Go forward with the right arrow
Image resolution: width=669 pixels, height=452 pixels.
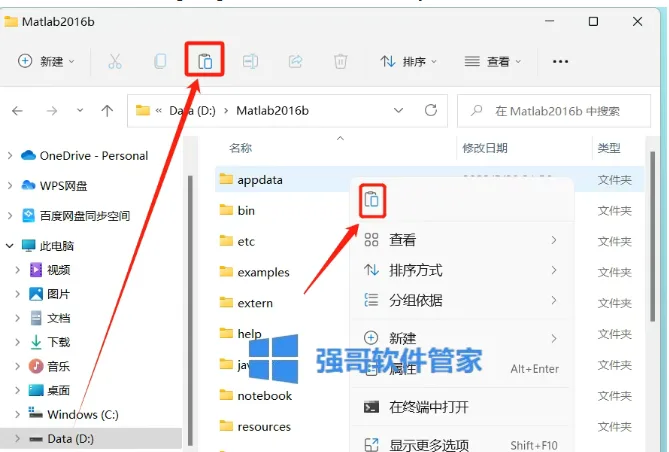52,111
